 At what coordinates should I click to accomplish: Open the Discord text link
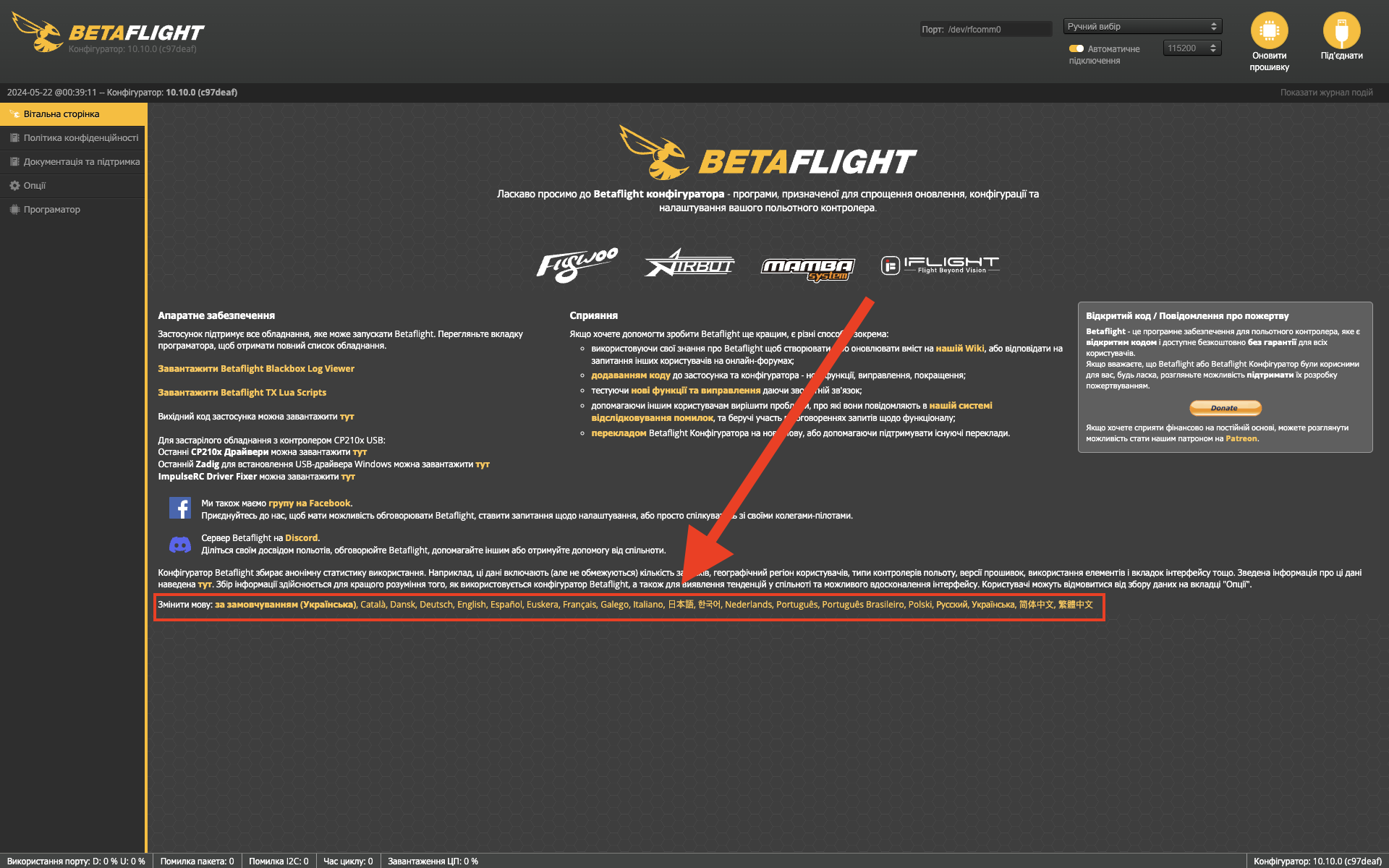pos(301,538)
